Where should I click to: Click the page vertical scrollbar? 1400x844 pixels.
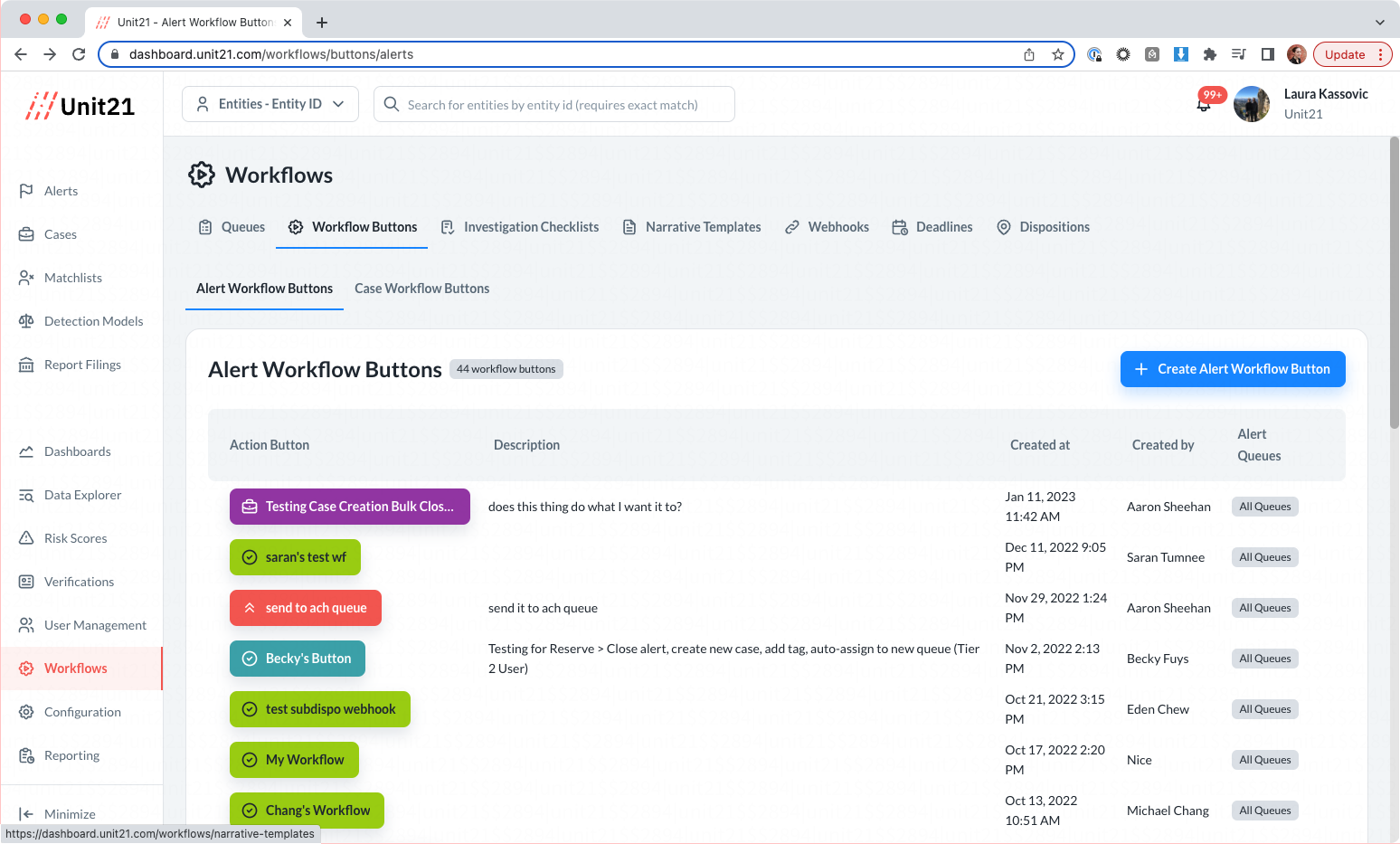point(1394,282)
